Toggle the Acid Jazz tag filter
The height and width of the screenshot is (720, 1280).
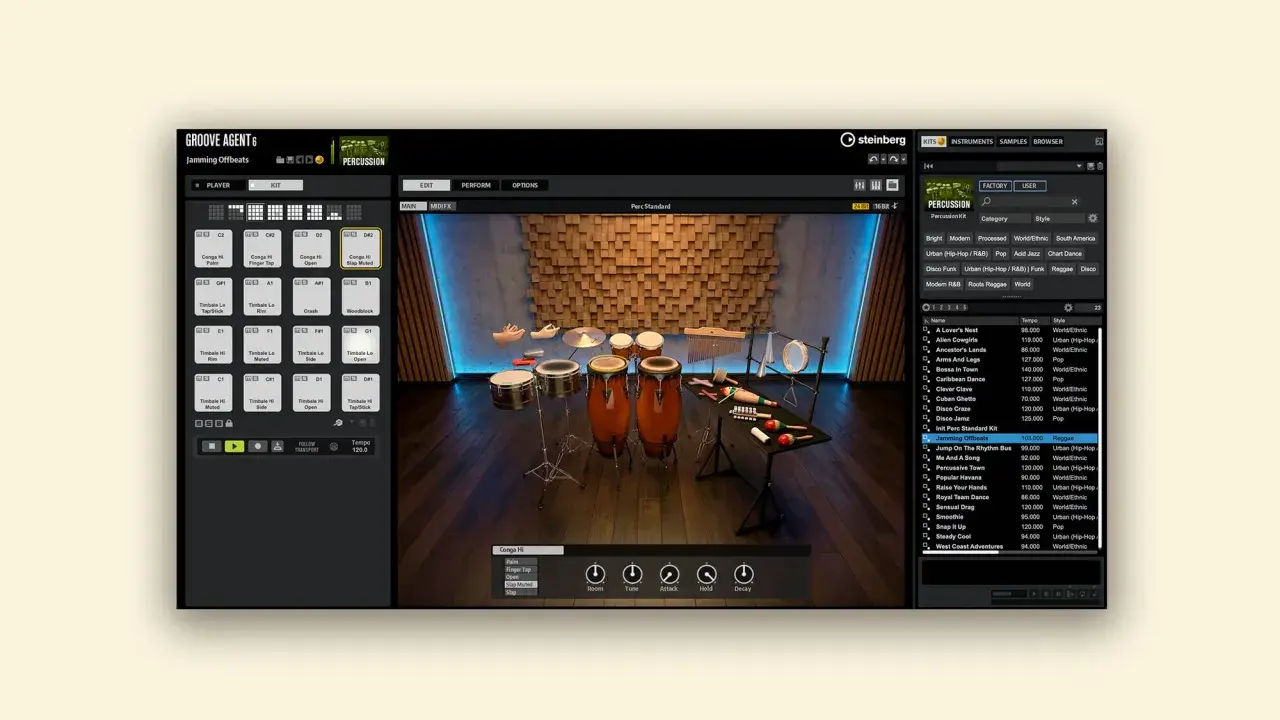pos(1027,253)
